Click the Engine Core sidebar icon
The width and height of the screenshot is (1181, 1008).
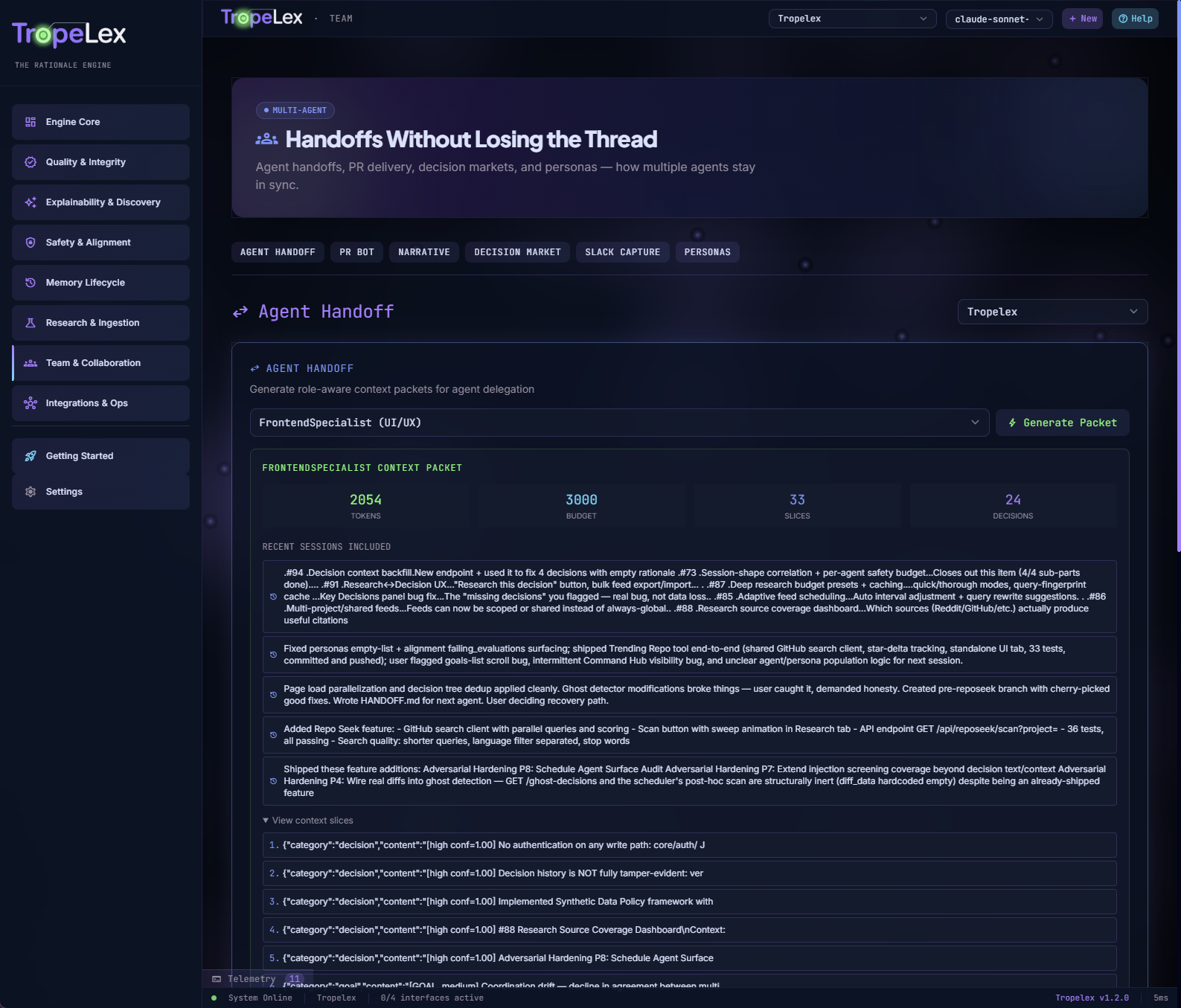click(x=31, y=122)
